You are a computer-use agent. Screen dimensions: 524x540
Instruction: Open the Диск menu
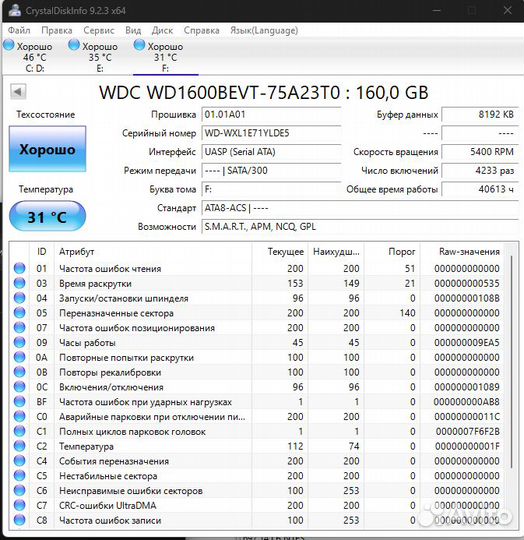162,30
